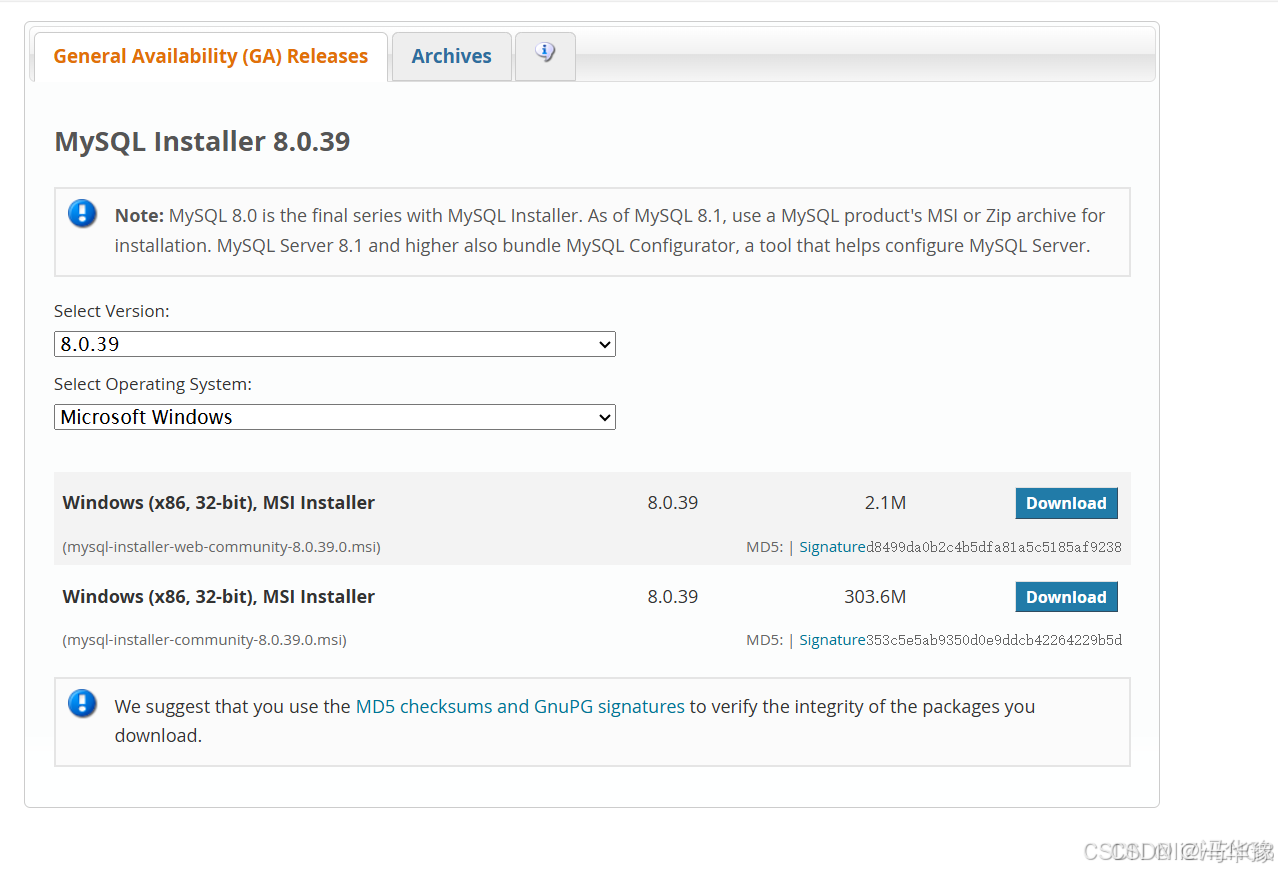Download the 2.1M web community installer
The width and height of the screenshot is (1278, 873).
[1066, 503]
